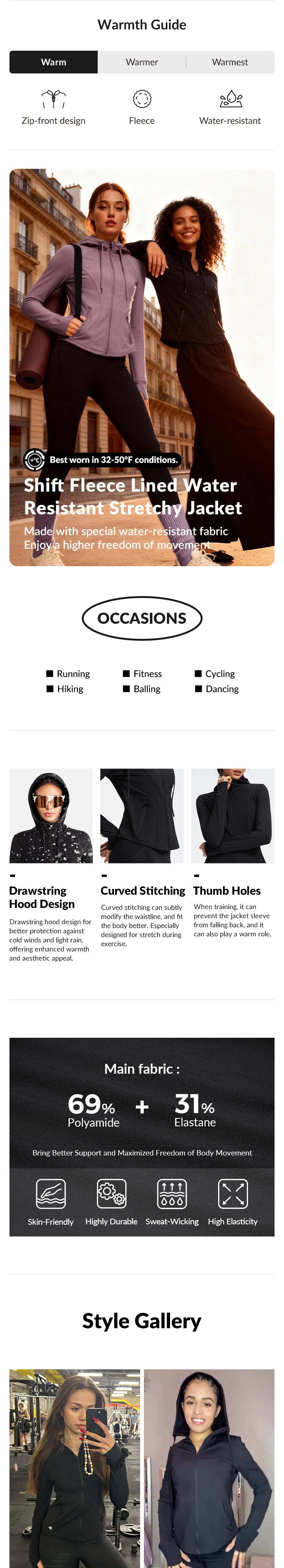284x1568 pixels.
Task: Click the temperature badge icon on hero image
Action: coord(34,459)
